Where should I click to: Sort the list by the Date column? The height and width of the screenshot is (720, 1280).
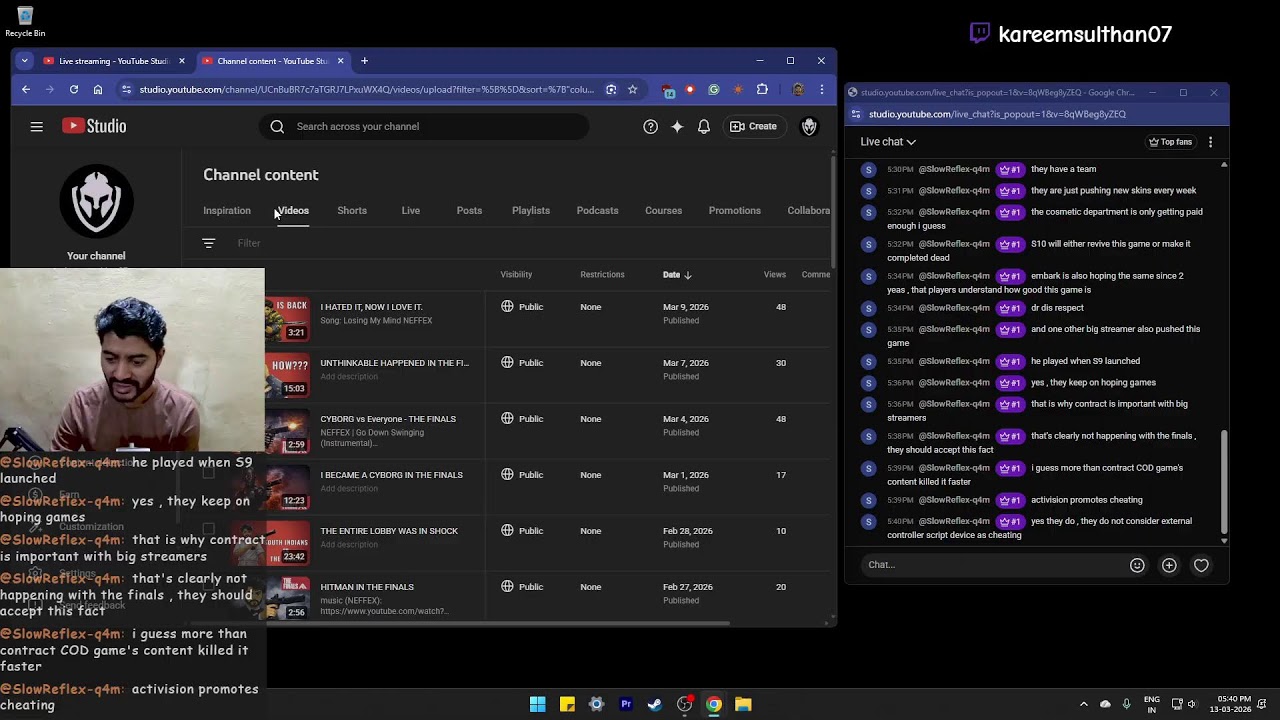677,274
